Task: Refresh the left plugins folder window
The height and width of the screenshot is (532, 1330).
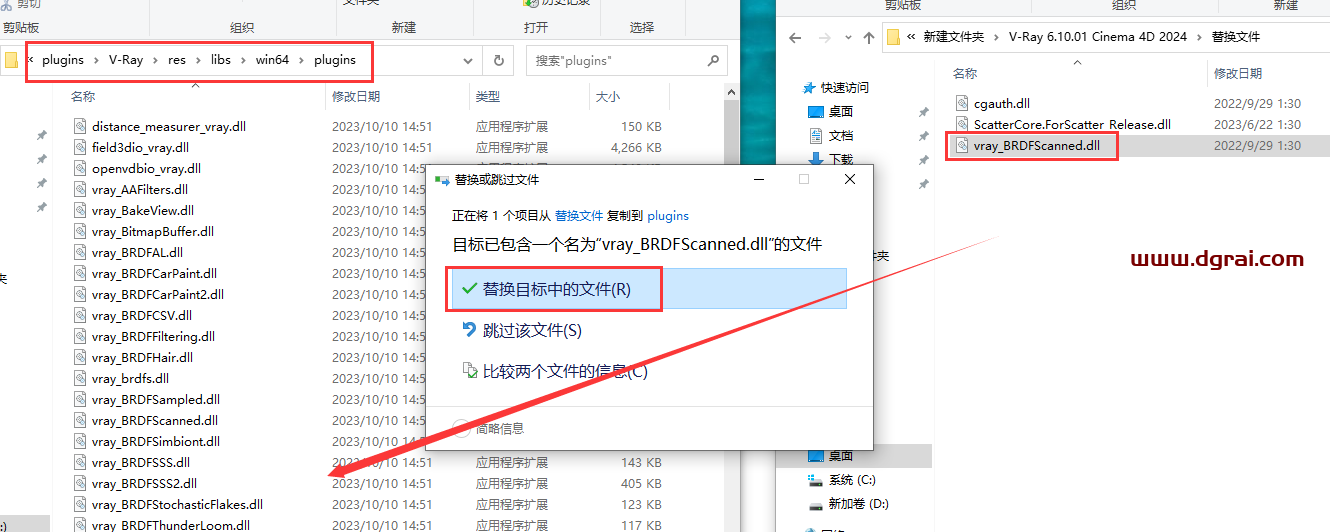Action: (x=498, y=61)
